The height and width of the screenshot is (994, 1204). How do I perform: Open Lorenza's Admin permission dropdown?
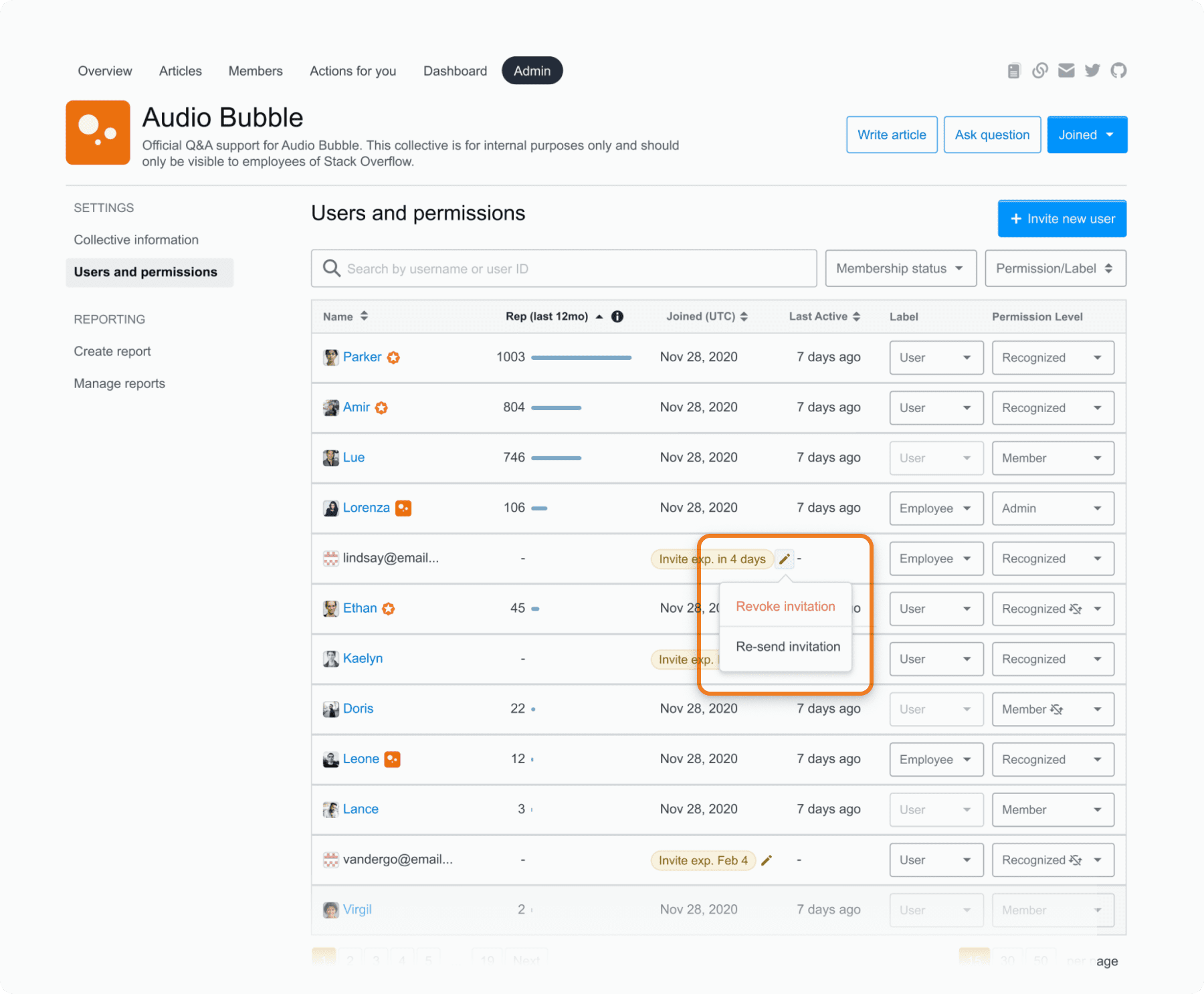(x=1053, y=508)
